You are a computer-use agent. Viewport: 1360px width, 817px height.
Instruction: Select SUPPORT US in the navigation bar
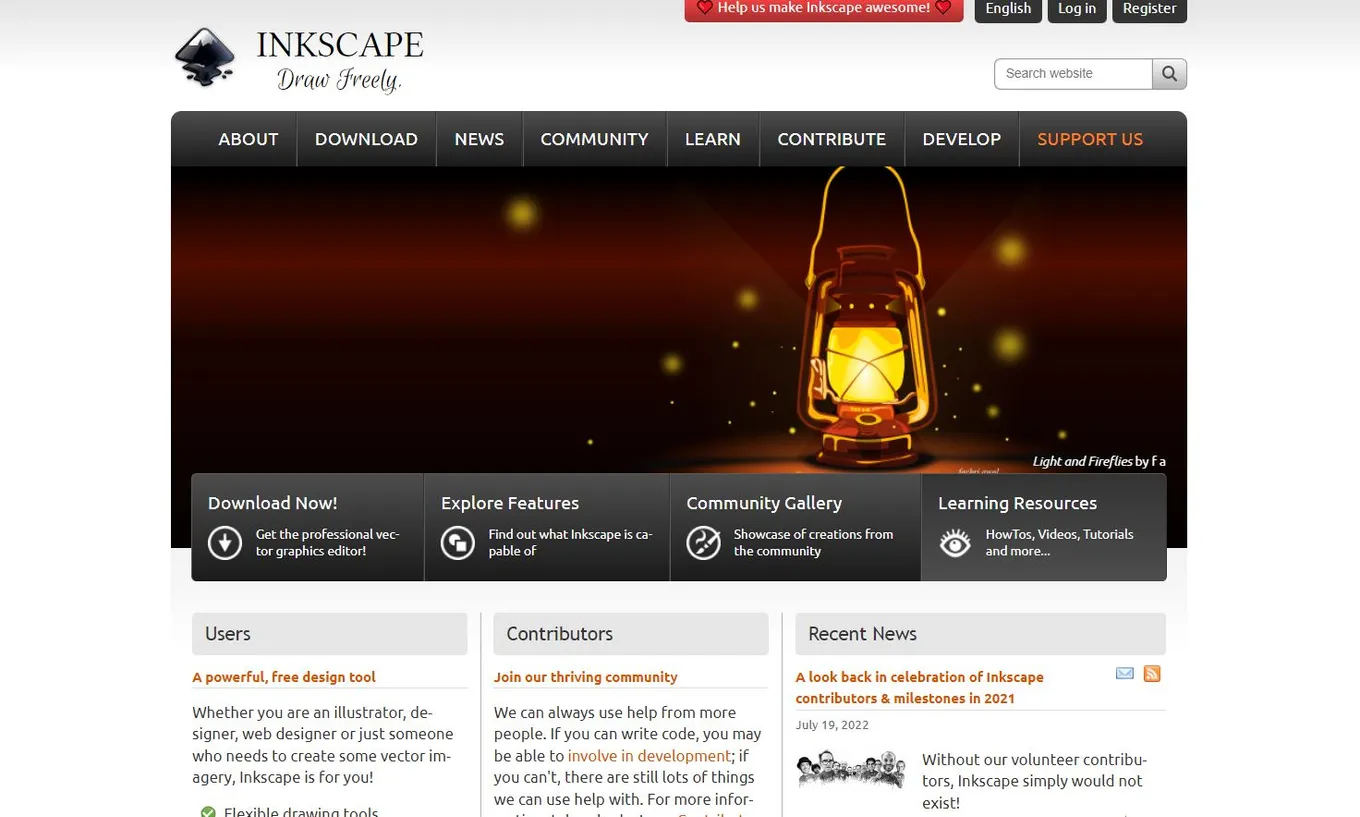1090,139
